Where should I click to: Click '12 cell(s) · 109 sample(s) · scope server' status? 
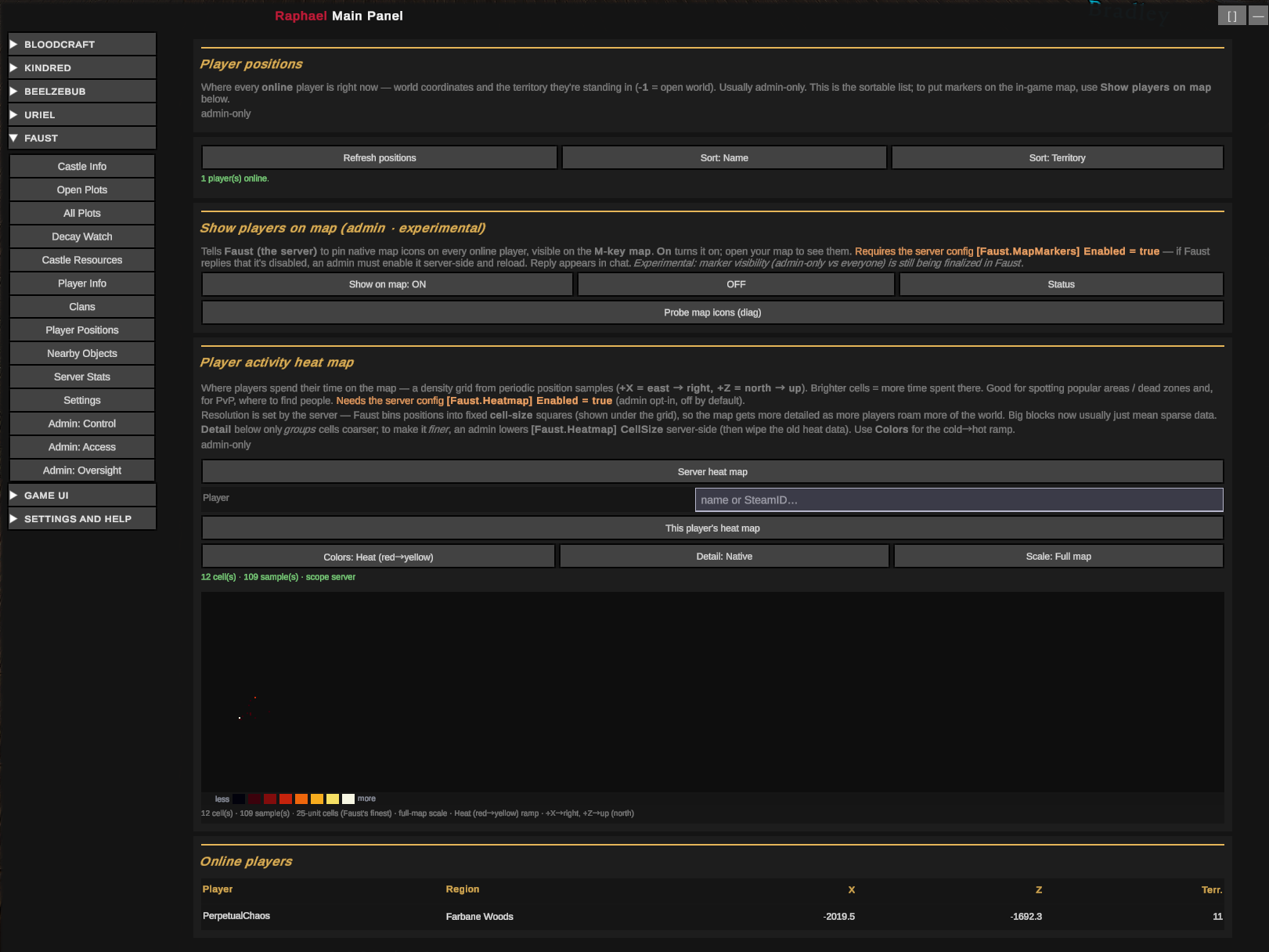(278, 577)
